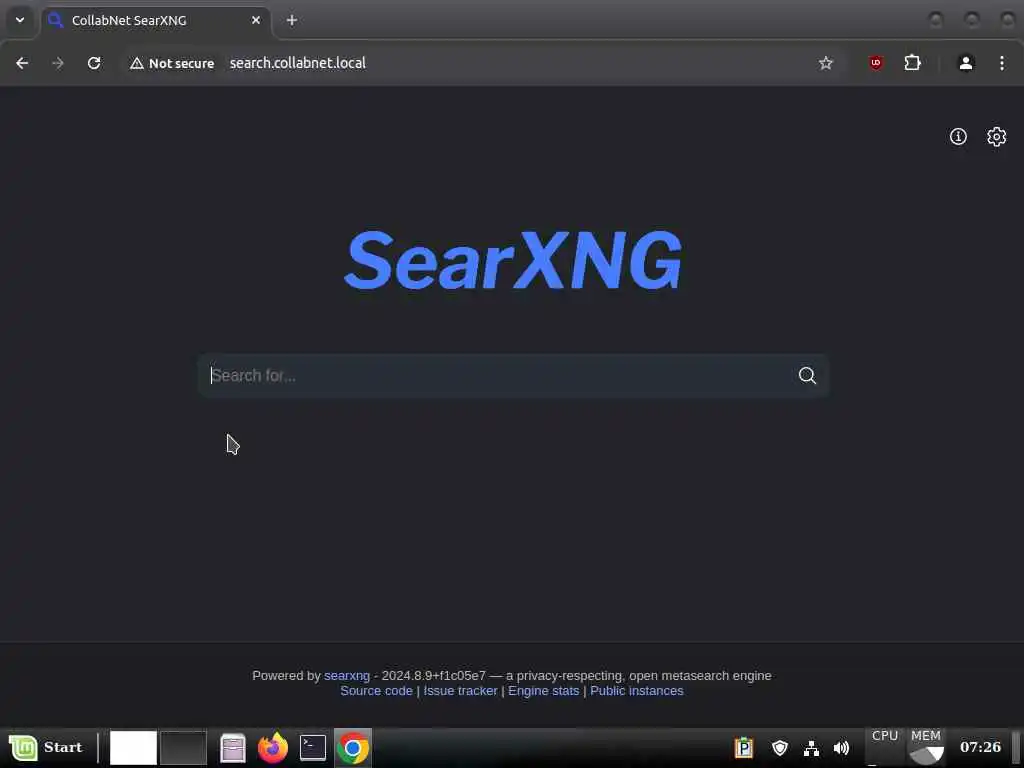Click the 07:26 clock

980,747
